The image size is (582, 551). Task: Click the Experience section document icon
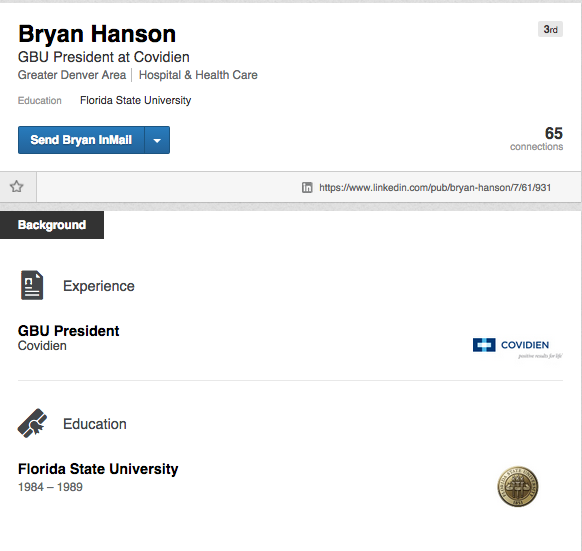tap(32, 285)
